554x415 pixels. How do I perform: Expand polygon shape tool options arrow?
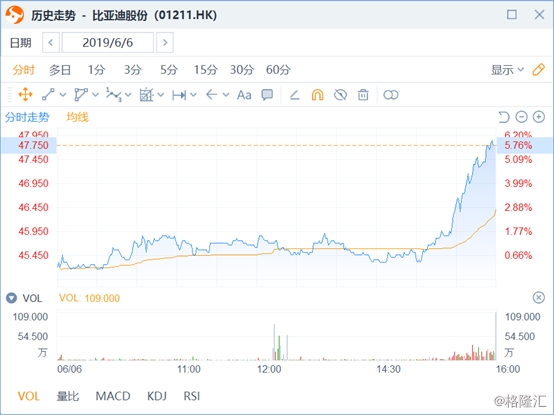coord(95,95)
